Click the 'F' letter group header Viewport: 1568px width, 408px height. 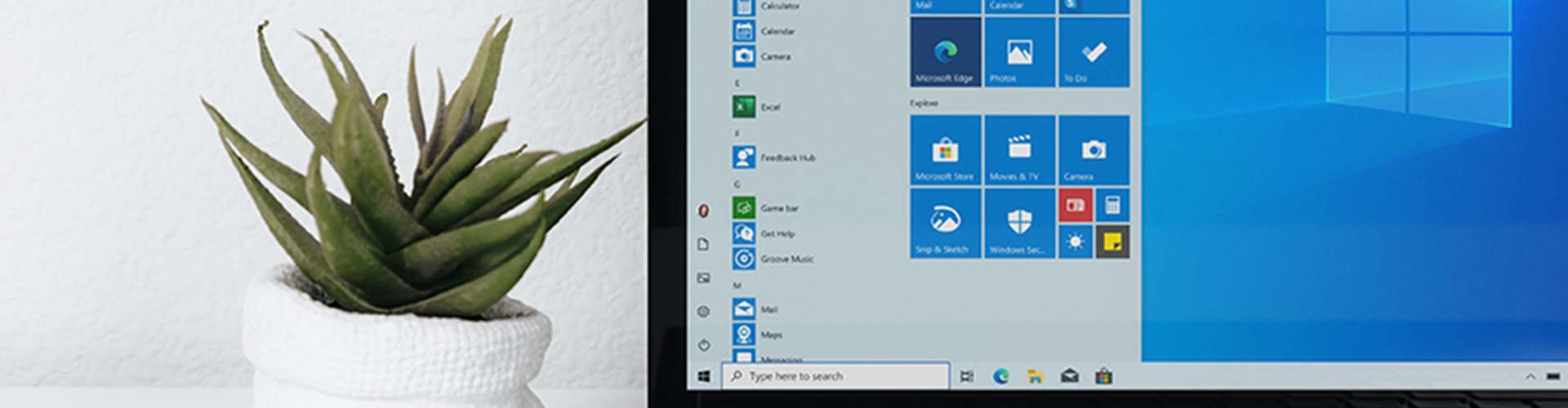tap(737, 133)
